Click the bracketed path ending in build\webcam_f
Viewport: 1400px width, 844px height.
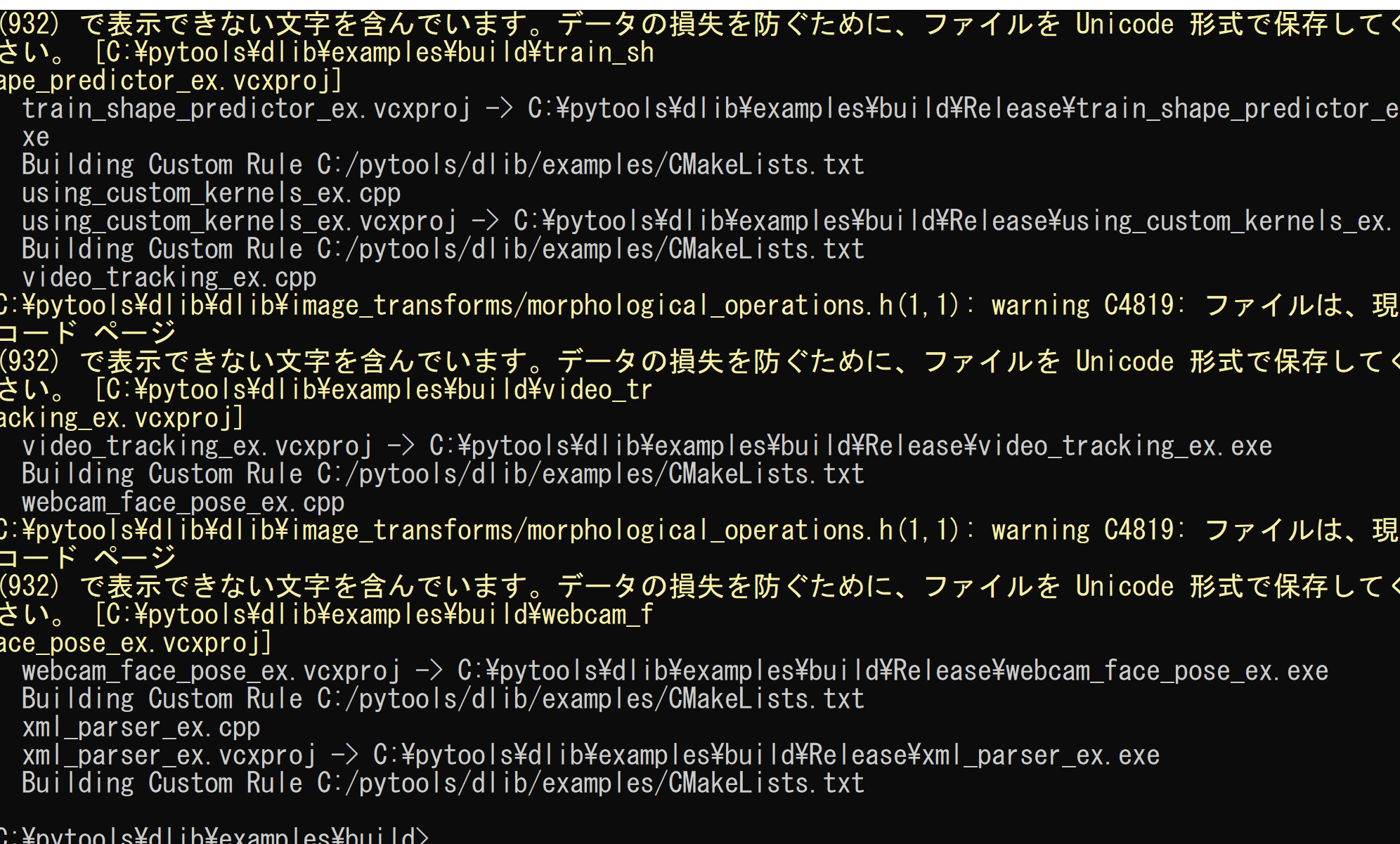tap(374, 615)
